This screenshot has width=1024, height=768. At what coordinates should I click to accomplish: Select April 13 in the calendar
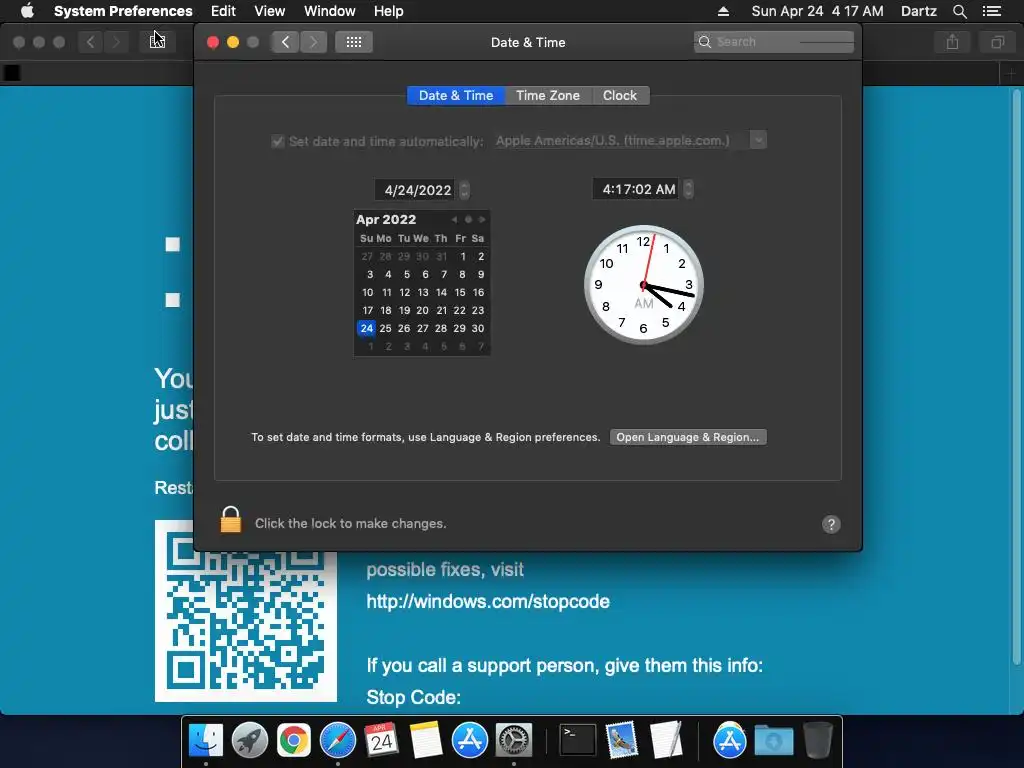click(423, 293)
